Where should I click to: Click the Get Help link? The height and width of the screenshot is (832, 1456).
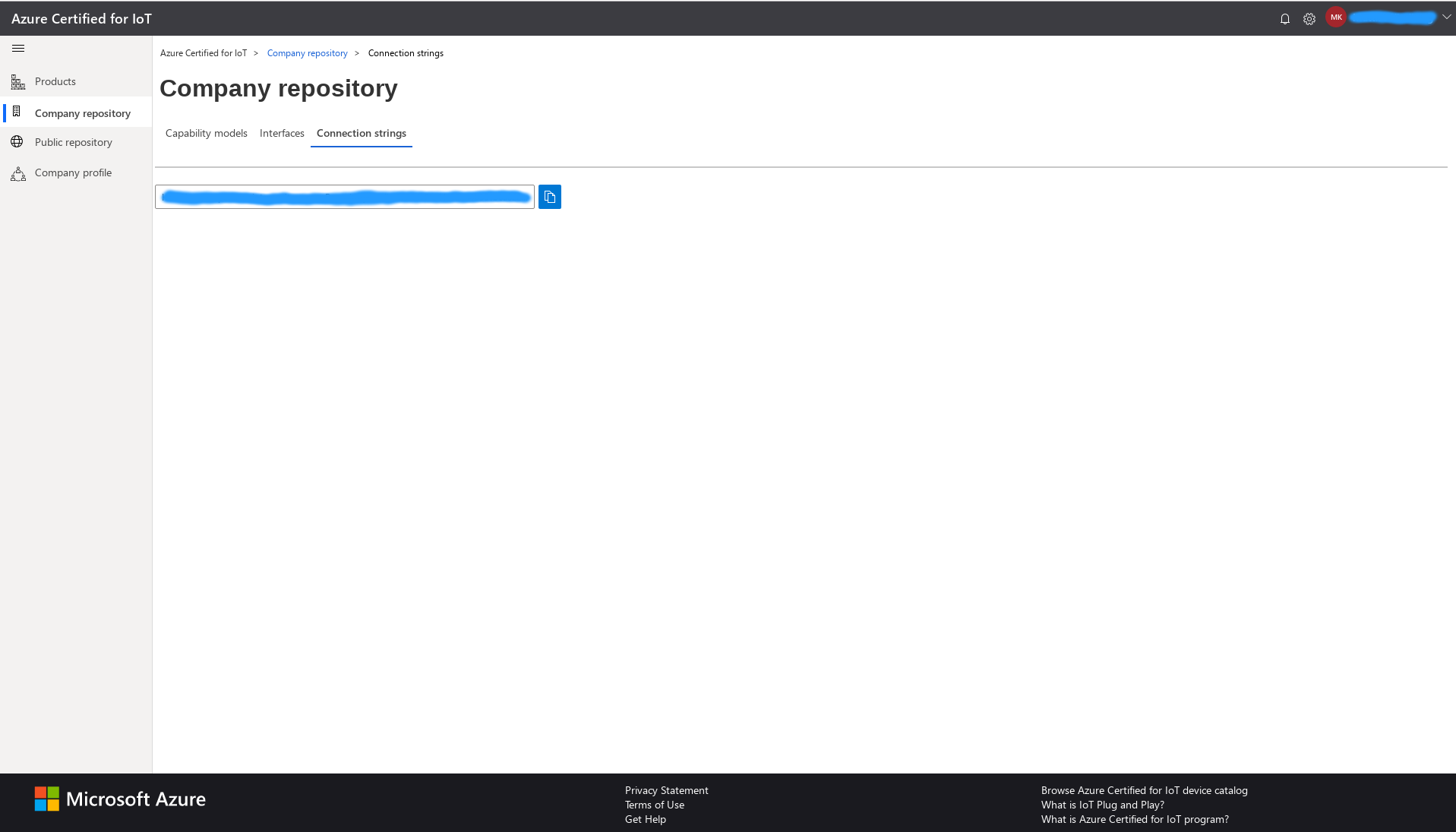(x=646, y=819)
